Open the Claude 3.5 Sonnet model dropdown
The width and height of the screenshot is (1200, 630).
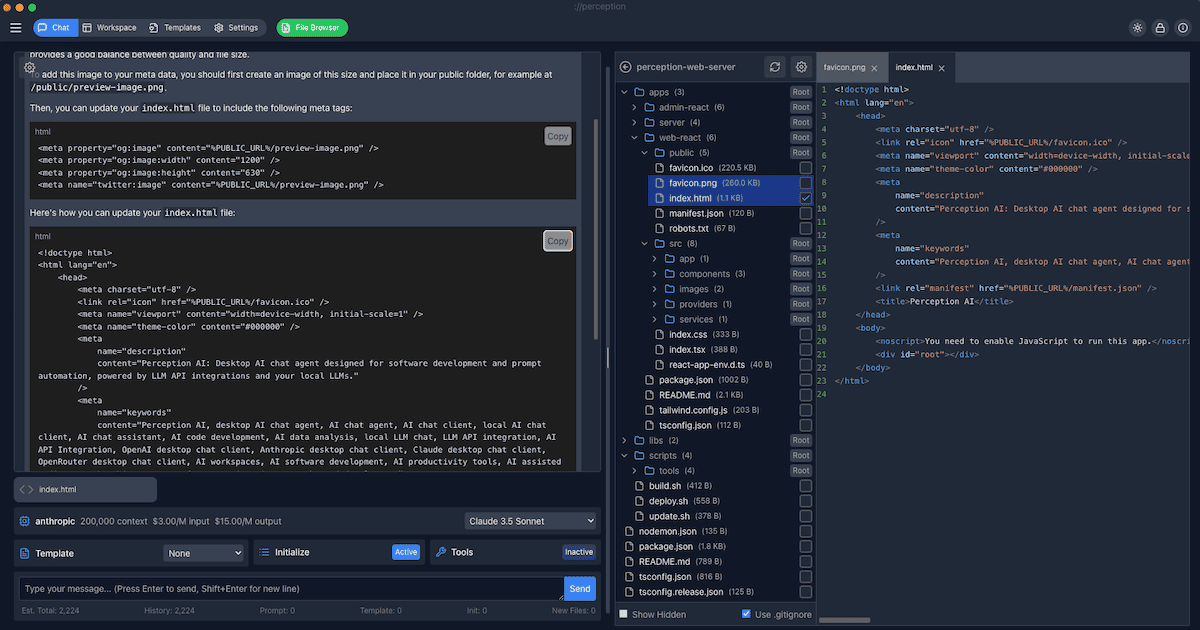tap(530, 521)
